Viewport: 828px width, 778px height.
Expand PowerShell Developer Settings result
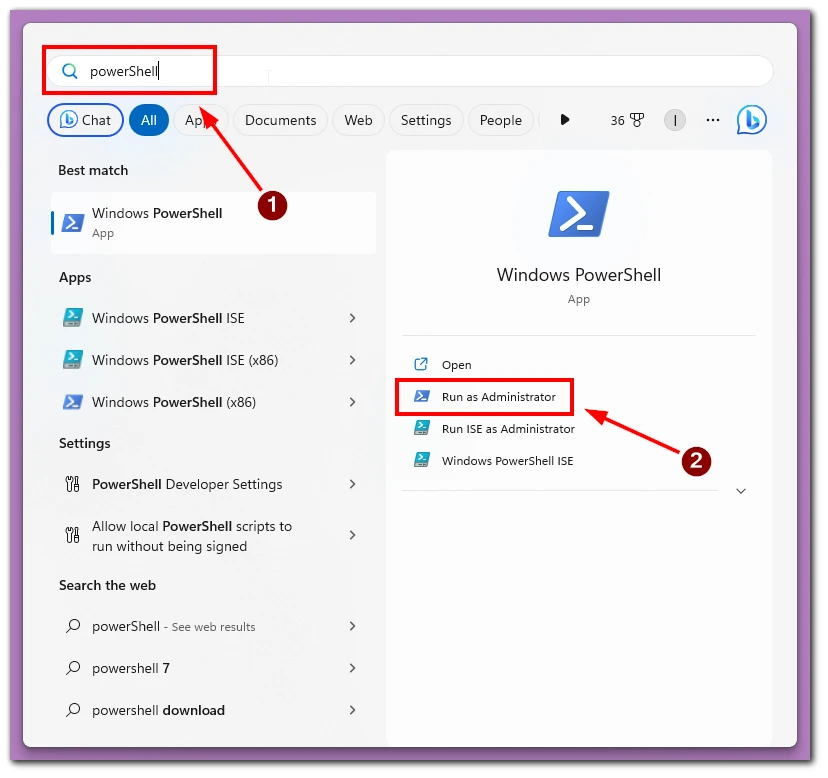(x=352, y=484)
